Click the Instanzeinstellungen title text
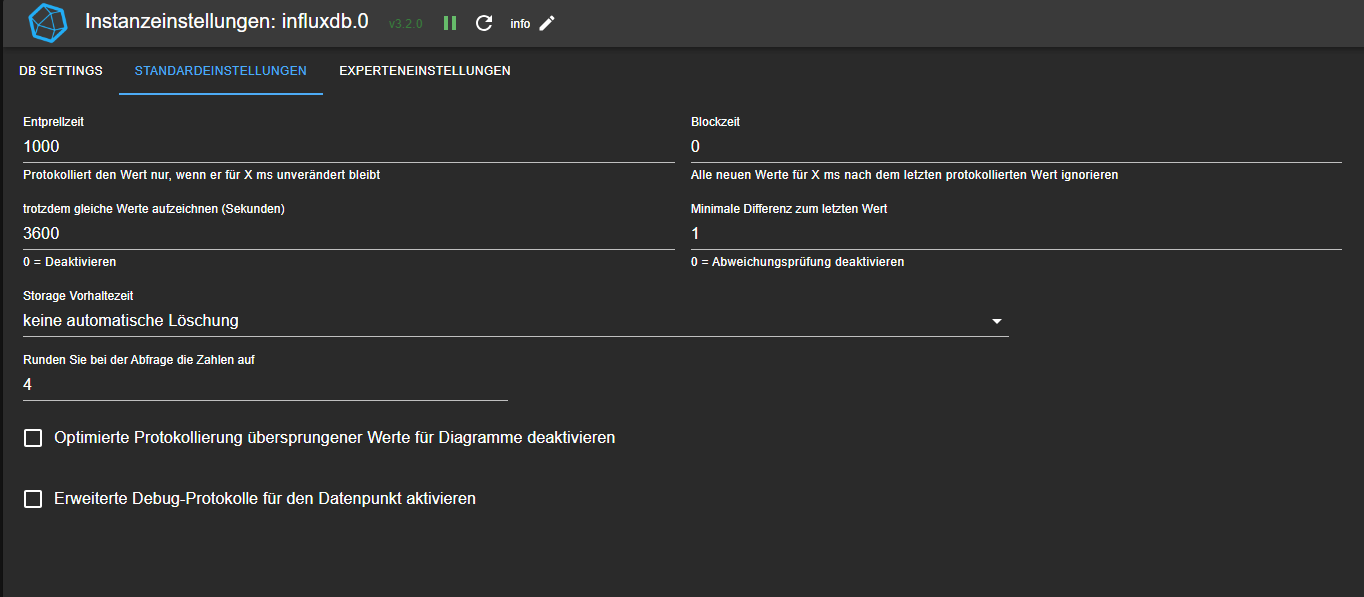1364x597 pixels. tap(225, 21)
